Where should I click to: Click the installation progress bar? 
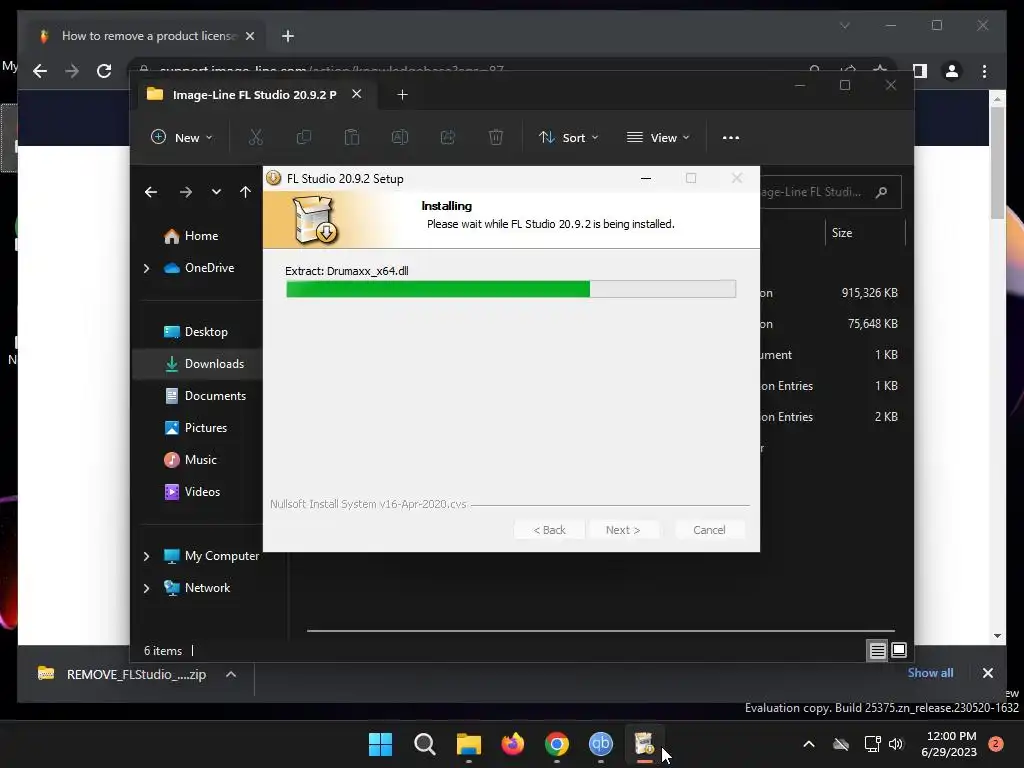point(511,289)
